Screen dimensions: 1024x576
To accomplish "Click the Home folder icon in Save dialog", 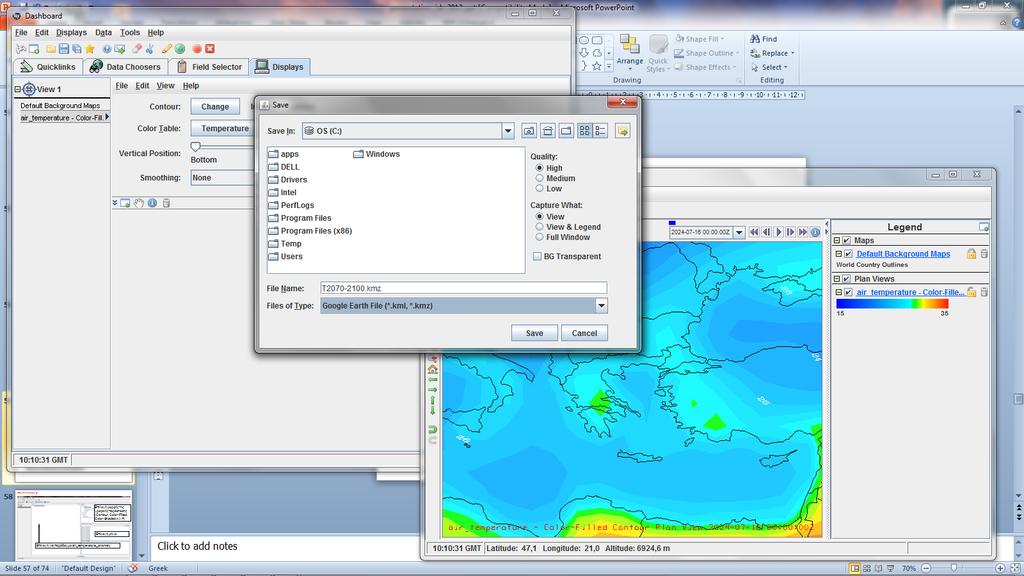I will pos(548,131).
